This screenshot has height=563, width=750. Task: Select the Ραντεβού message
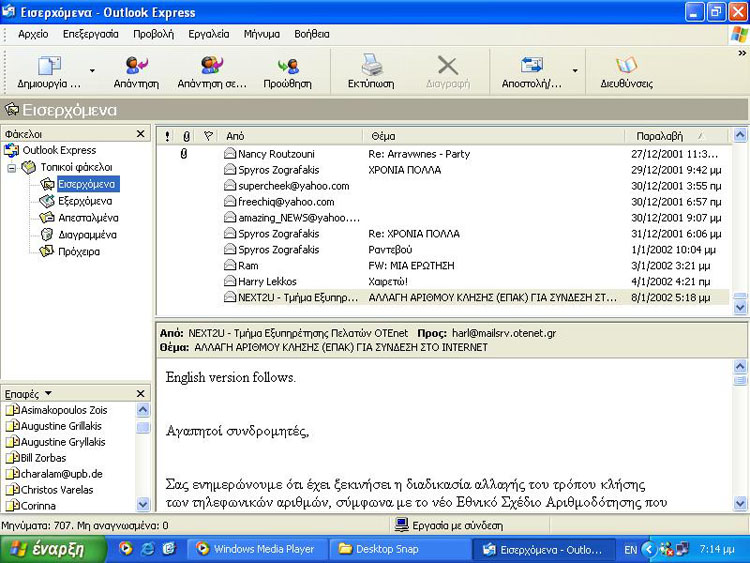443,250
